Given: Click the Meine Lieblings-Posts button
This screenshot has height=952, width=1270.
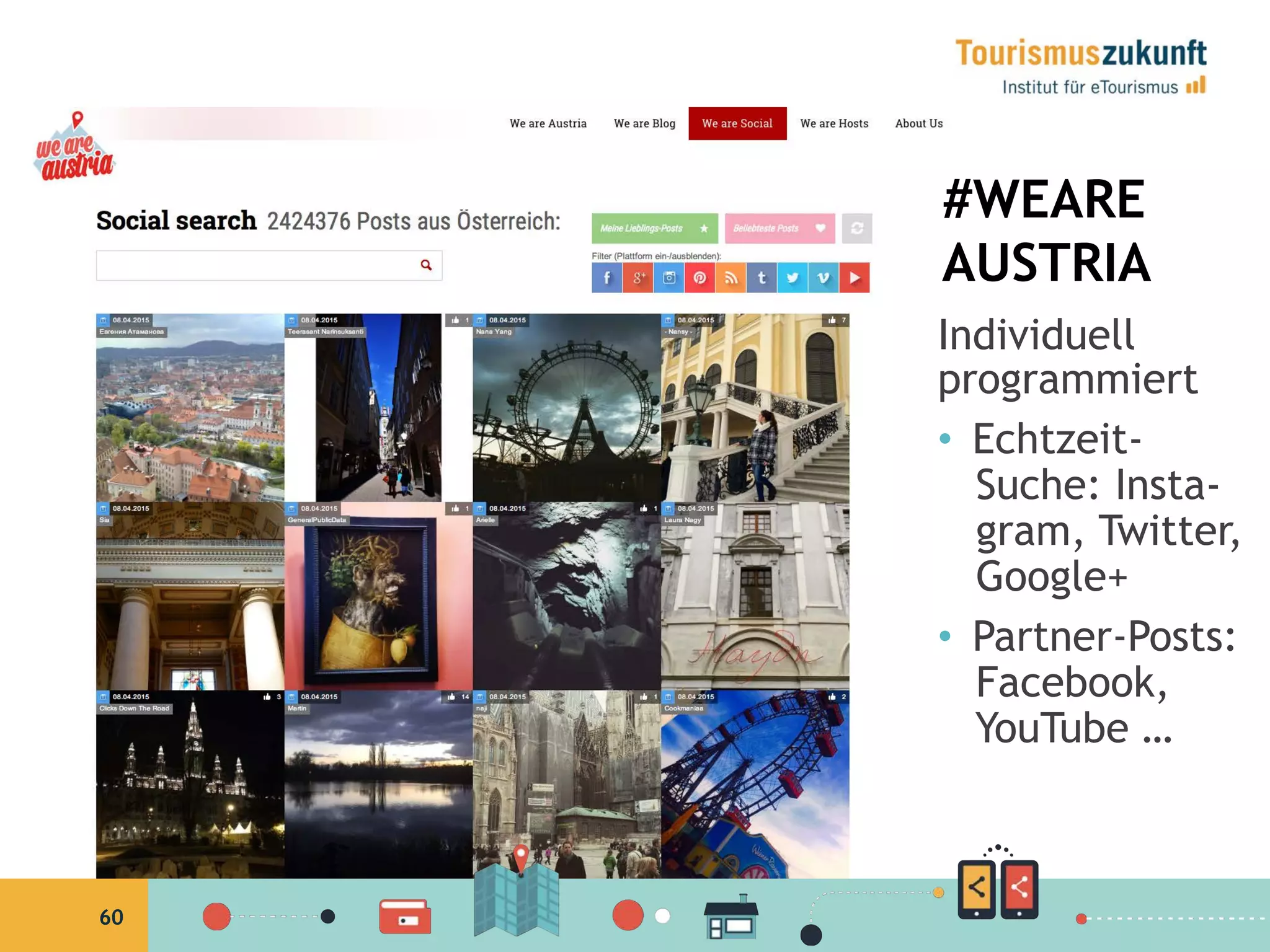Looking at the screenshot, I should (x=655, y=228).
